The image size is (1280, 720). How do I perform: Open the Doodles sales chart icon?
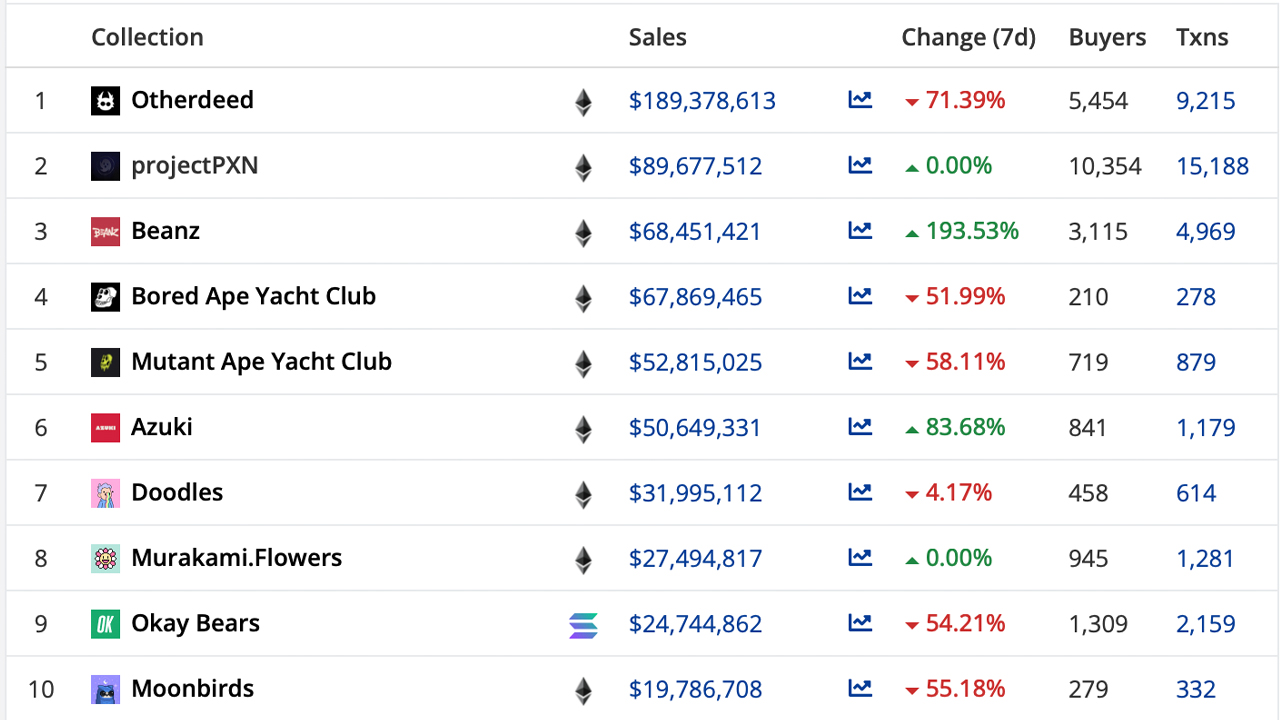point(860,492)
